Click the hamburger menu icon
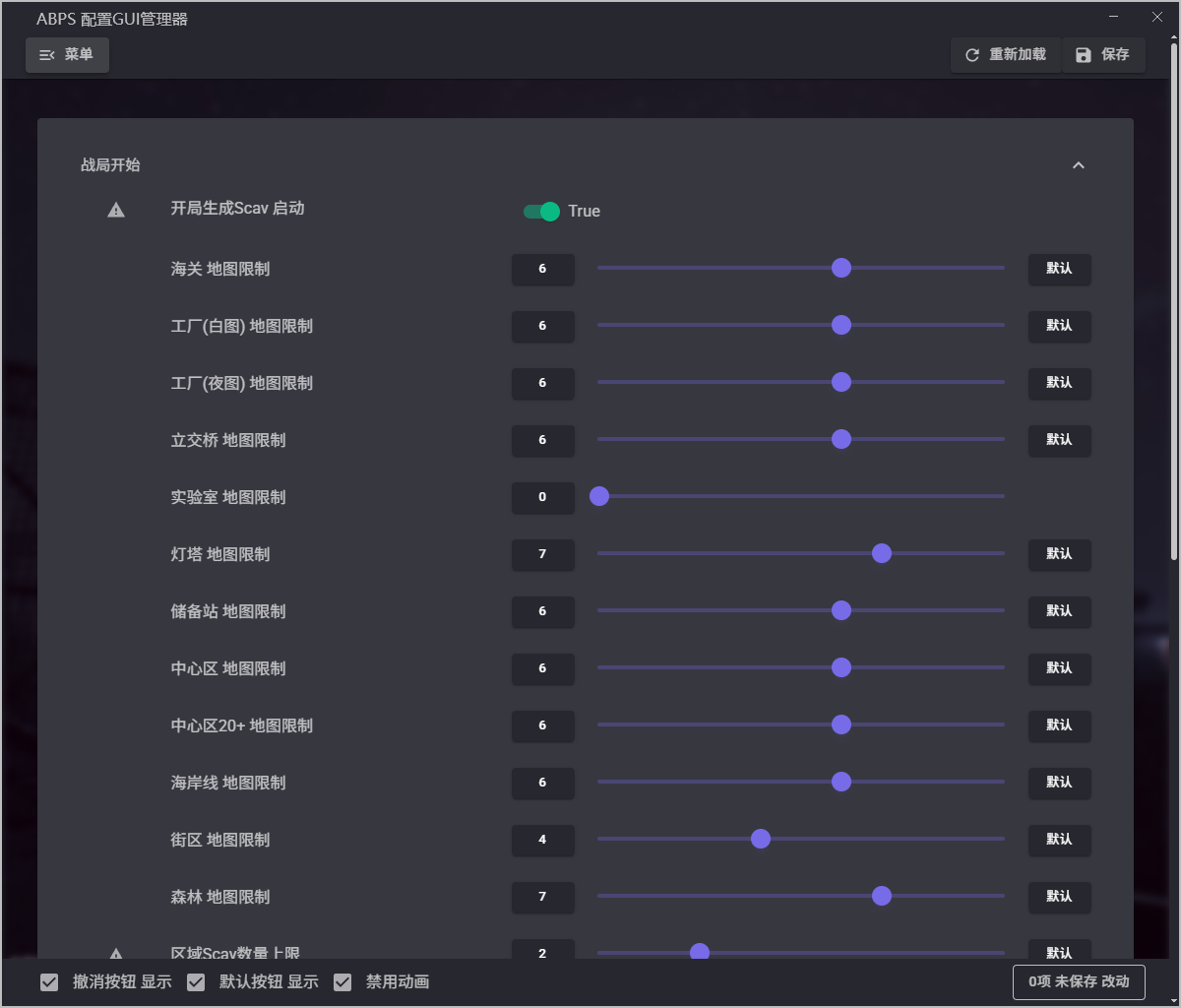 46,55
